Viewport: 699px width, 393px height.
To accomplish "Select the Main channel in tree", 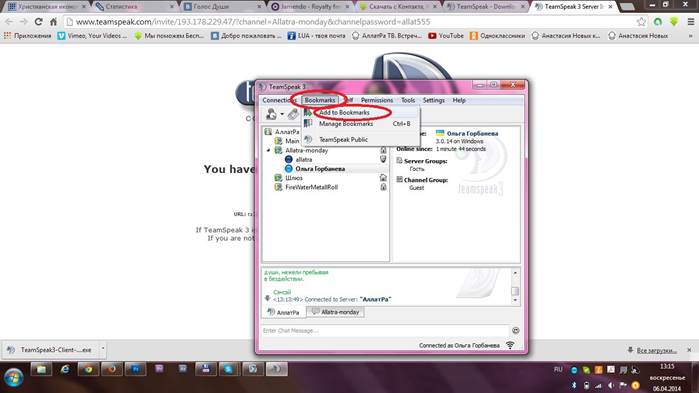I will click(292, 141).
